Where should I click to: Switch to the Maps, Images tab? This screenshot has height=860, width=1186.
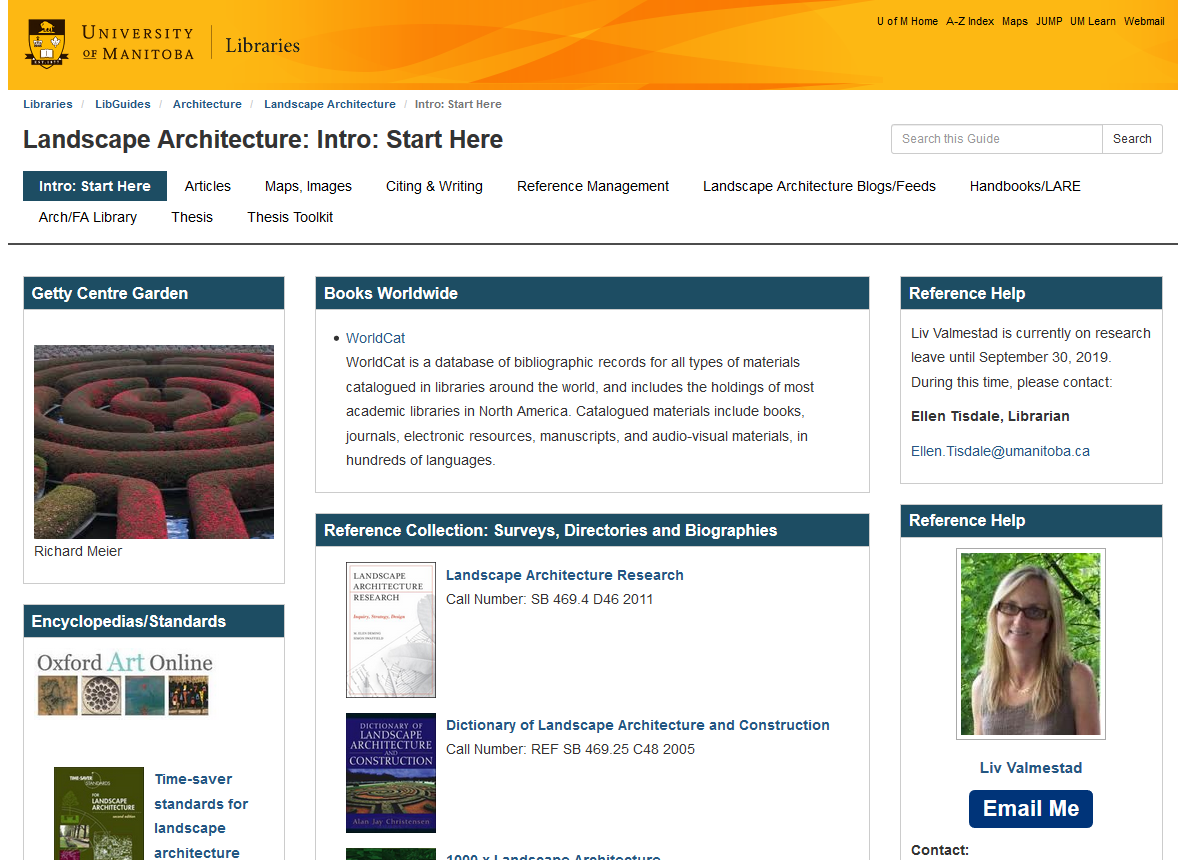pos(308,186)
